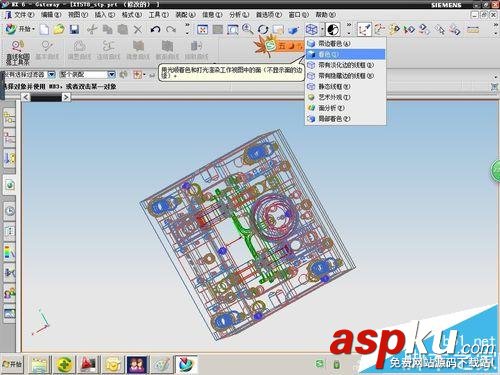Image resolution: width=500 pixels, height=375 pixels.
Task: Choose 局部着色 partially shaded style
Action: 345,118
